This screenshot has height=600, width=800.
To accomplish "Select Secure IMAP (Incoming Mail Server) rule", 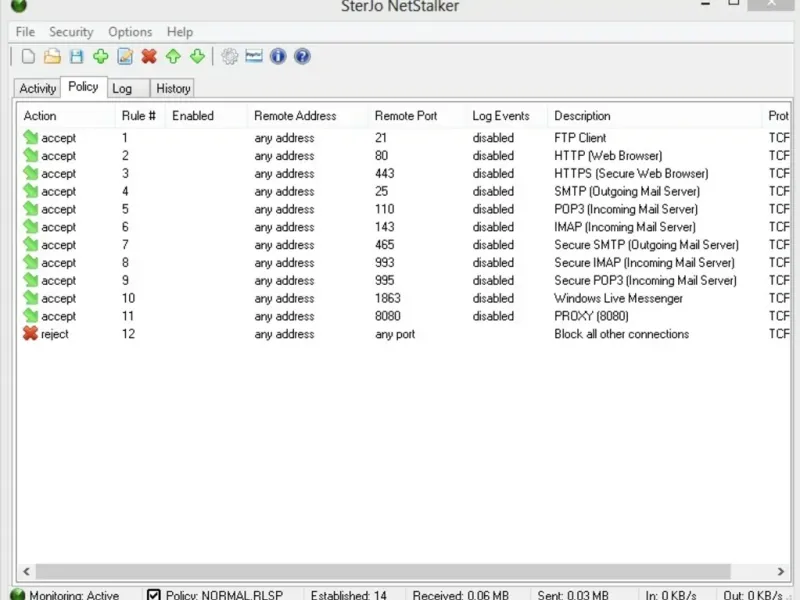I will click(x=644, y=263).
